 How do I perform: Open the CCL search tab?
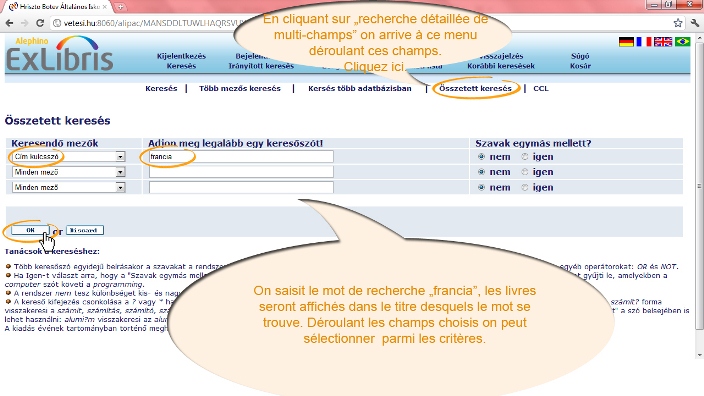click(x=541, y=88)
